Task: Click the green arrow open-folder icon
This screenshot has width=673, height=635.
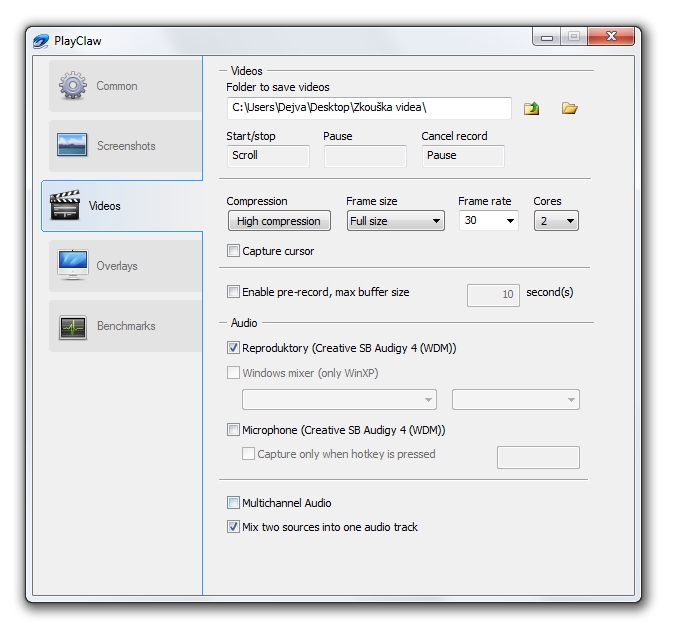Action: [531, 108]
